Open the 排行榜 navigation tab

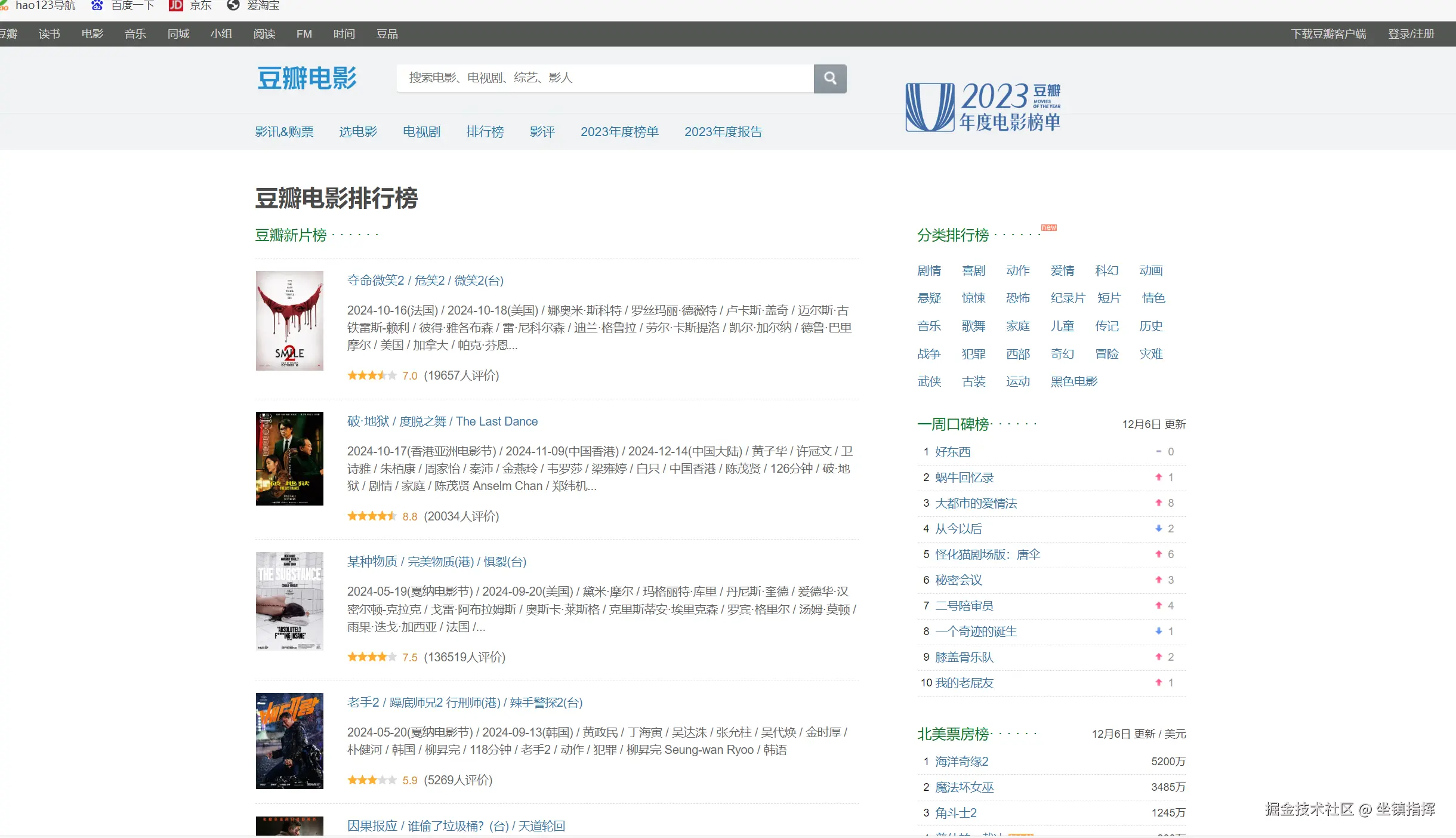(x=485, y=132)
